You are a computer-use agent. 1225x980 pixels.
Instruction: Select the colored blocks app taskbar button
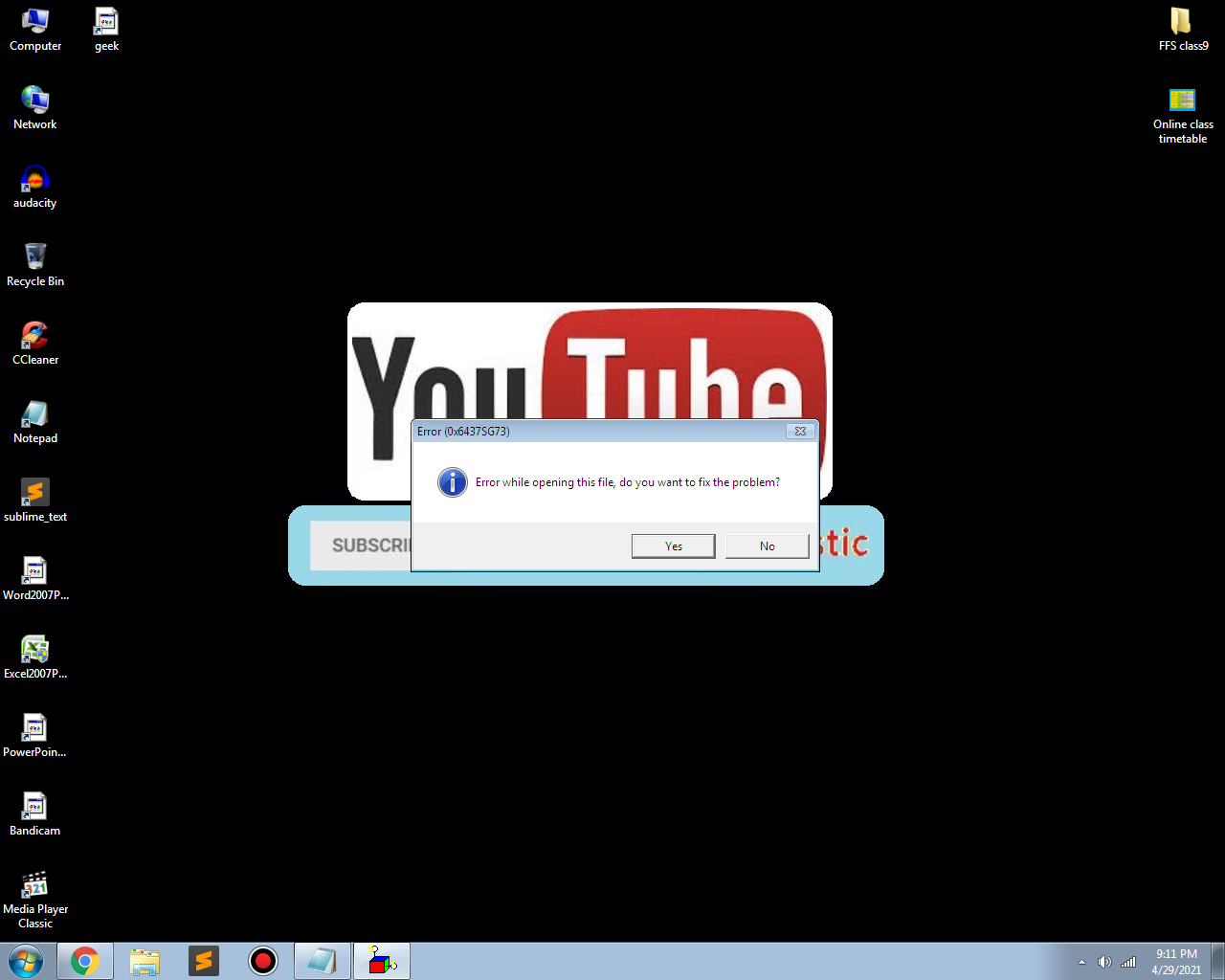click(382, 961)
